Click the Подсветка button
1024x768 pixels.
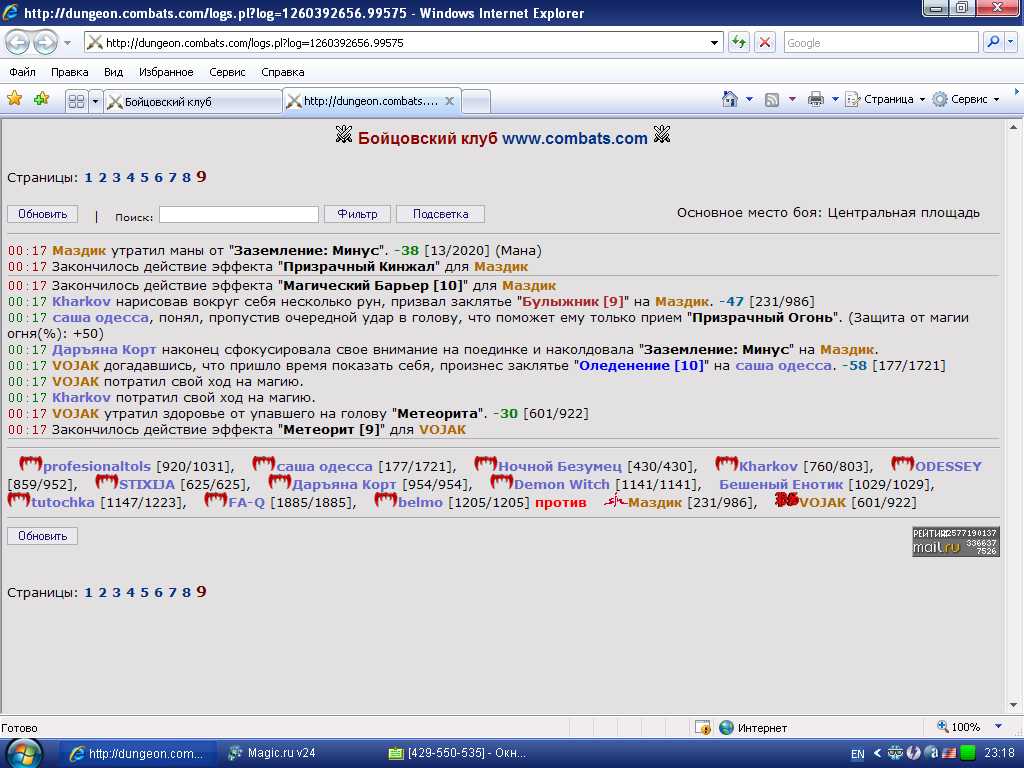click(x=441, y=214)
